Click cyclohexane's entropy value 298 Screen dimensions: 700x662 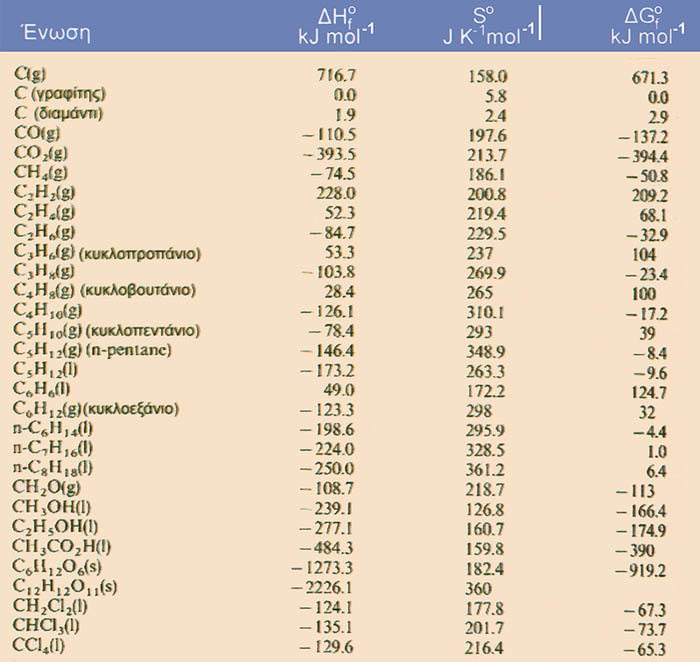coord(479,410)
